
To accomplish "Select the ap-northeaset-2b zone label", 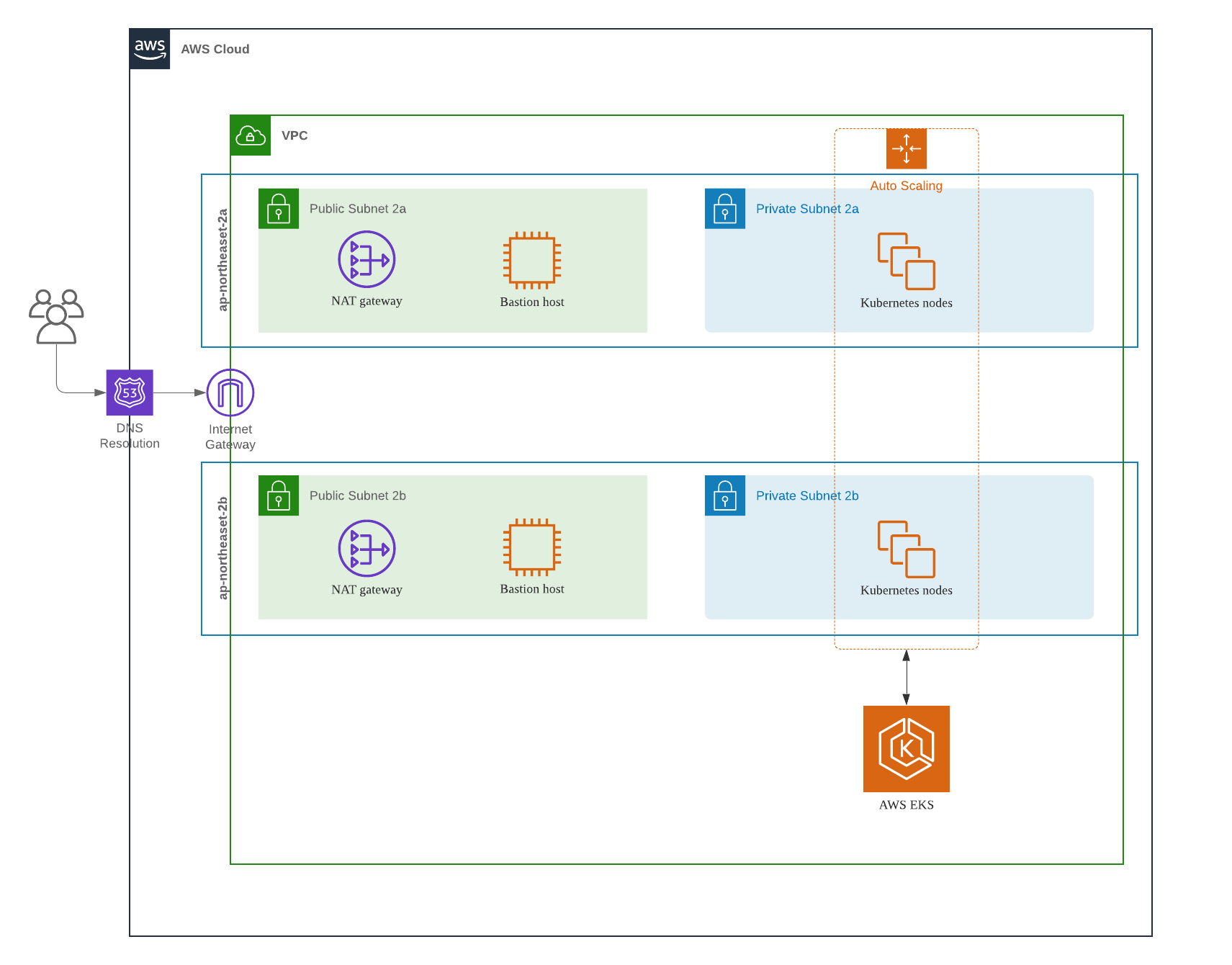I will tap(223, 548).
